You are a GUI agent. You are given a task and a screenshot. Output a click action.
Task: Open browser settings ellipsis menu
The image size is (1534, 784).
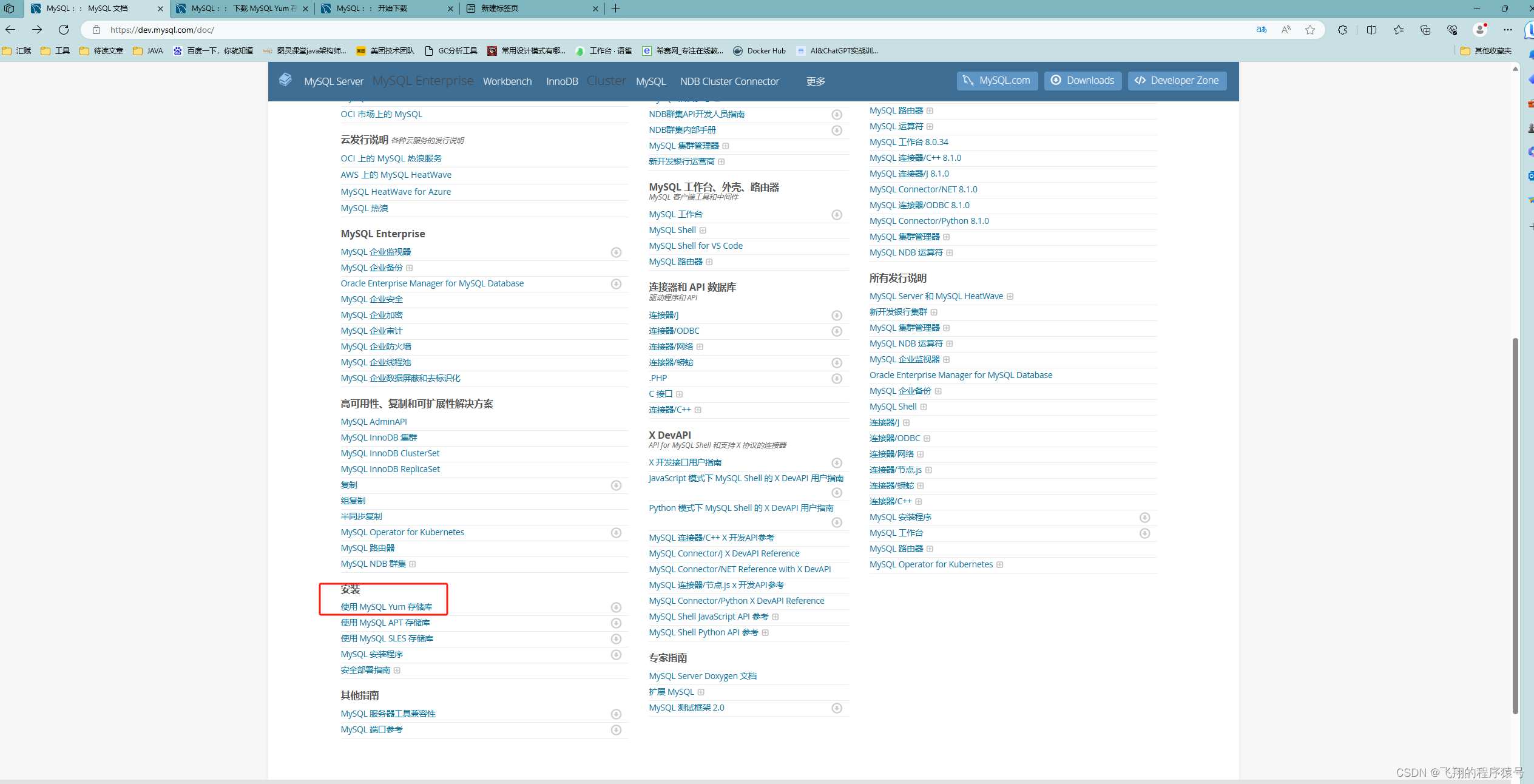click(1508, 30)
